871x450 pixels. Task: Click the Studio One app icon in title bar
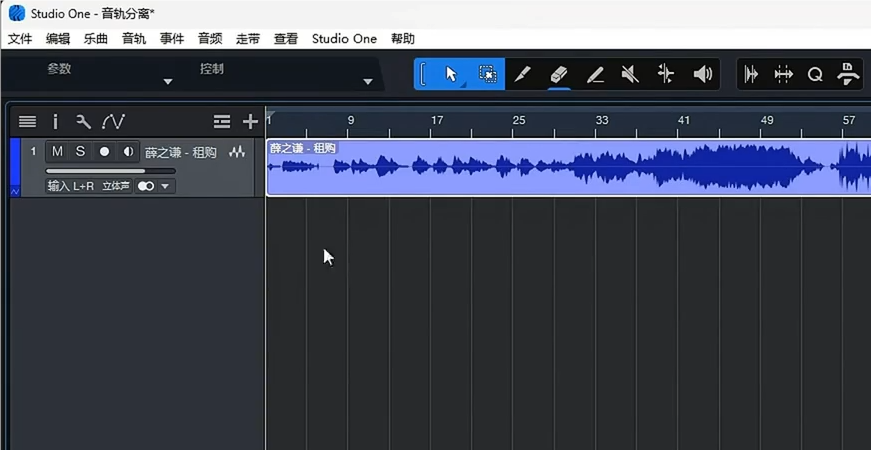click(17, 13)
